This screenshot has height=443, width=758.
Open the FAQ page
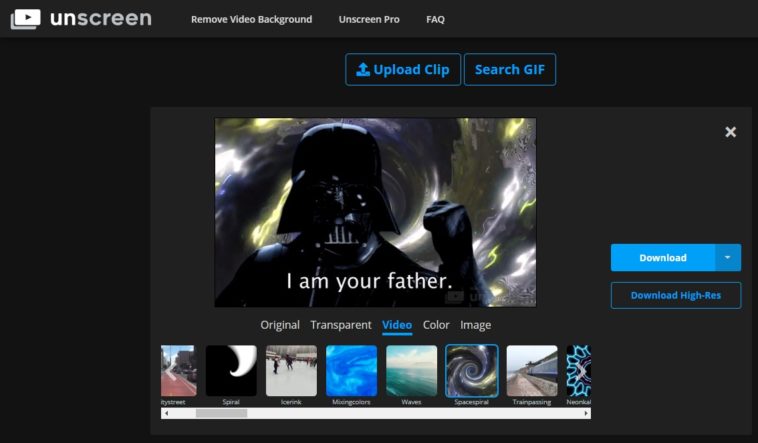click(x=435, y=19)
